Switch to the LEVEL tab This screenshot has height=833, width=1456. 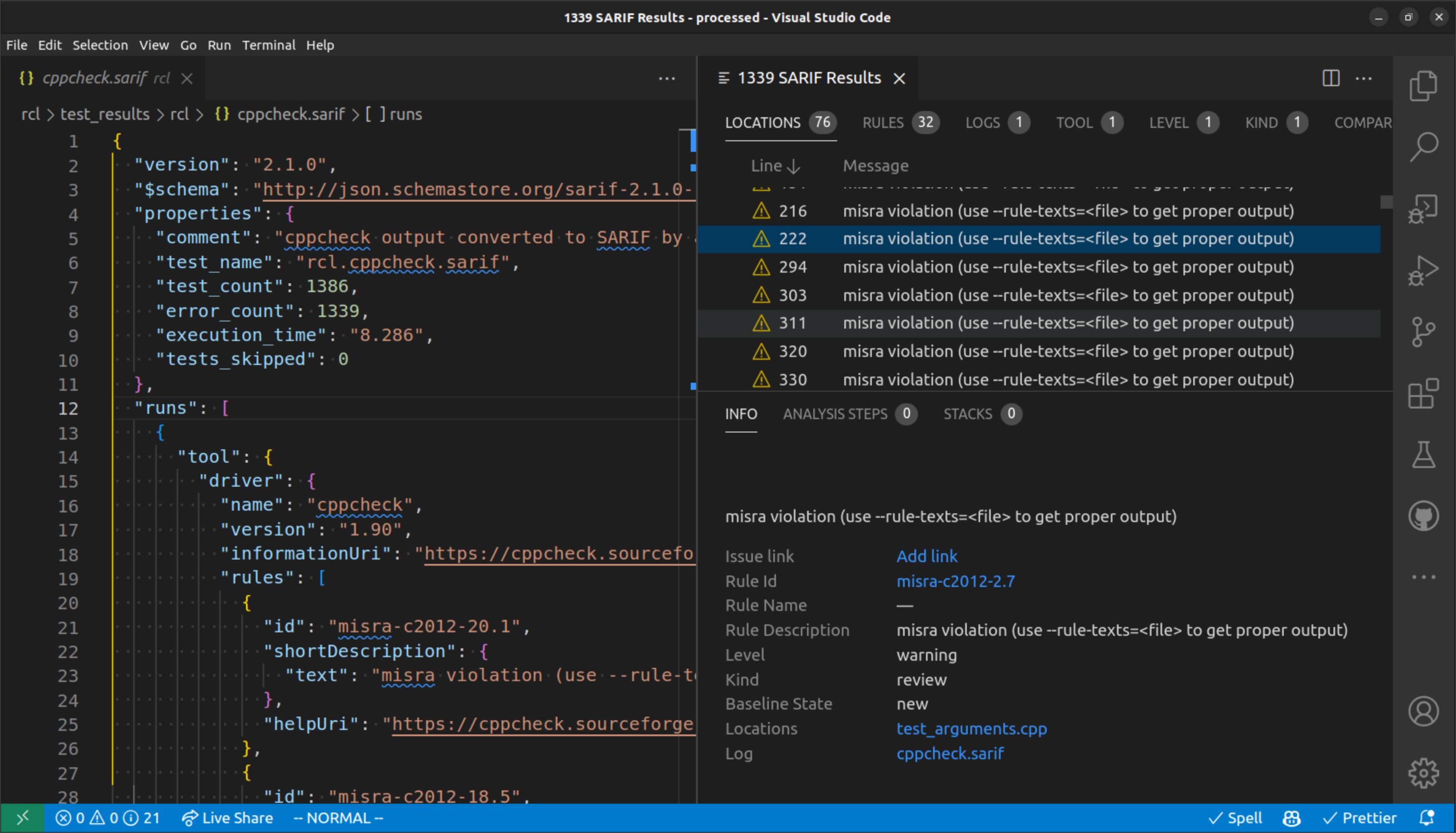click(x=1184, y=123)
